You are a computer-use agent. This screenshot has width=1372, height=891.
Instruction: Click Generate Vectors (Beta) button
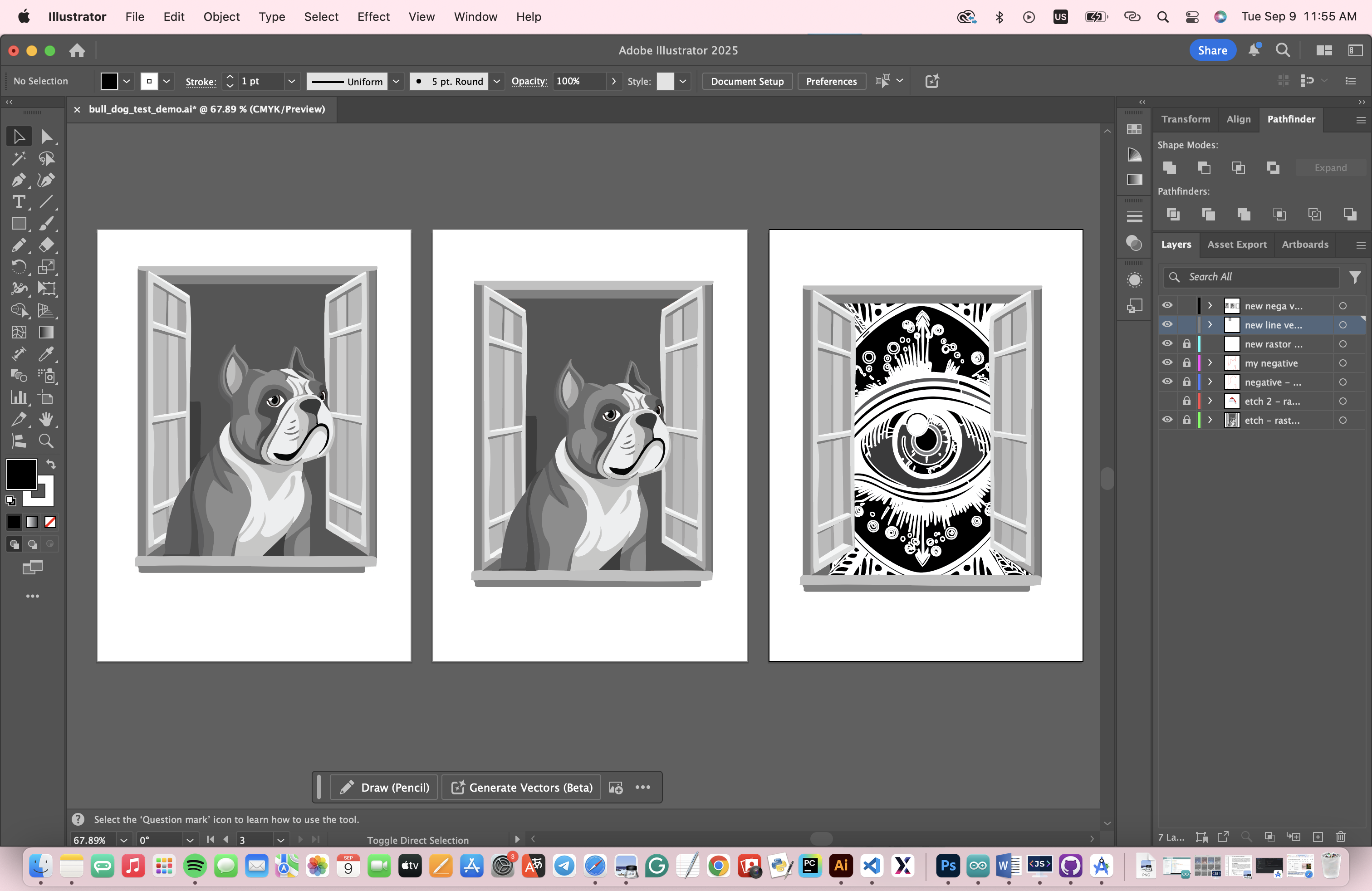pyautogui.click(x=522, y=787)
